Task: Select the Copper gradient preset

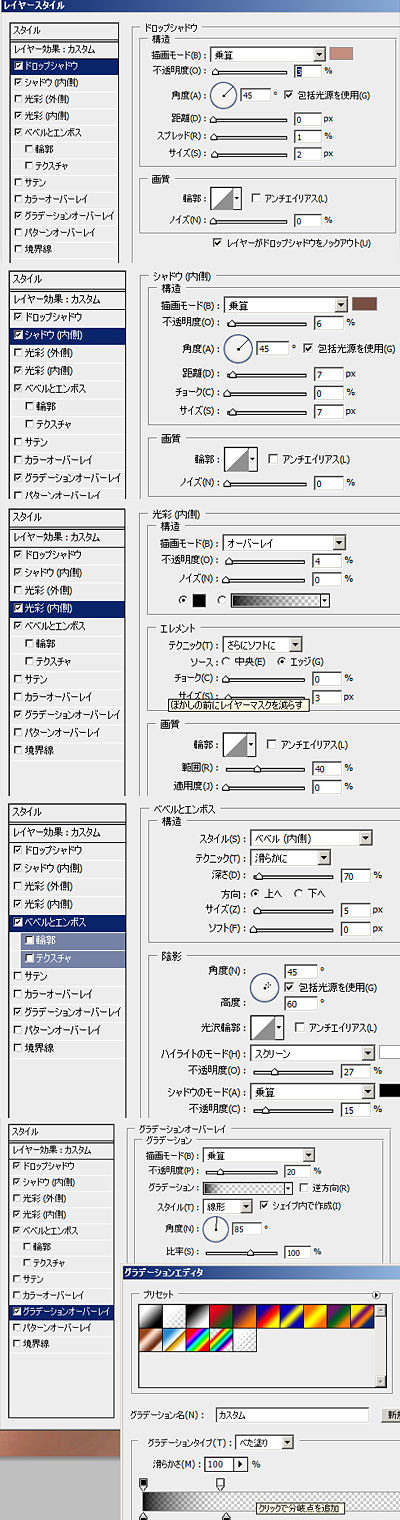Action: 151,1339
